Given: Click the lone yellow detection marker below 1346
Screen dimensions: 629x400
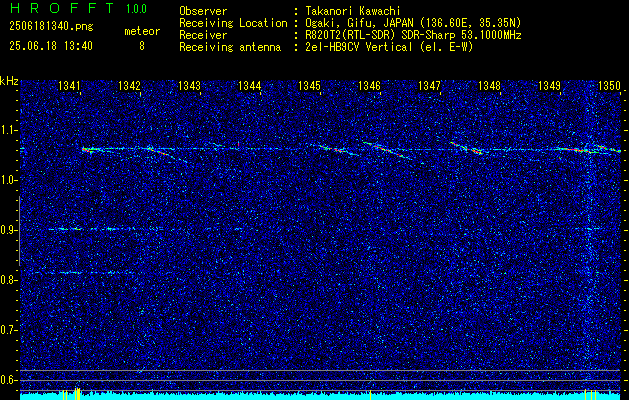Looking at the screenshot, I should coord(370,395).
